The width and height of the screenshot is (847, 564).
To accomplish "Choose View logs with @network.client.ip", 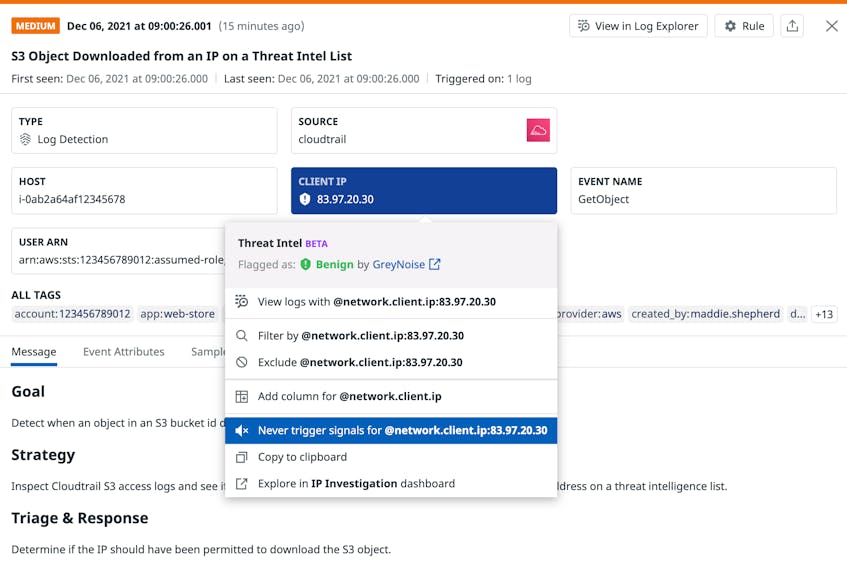I will 391,302.
